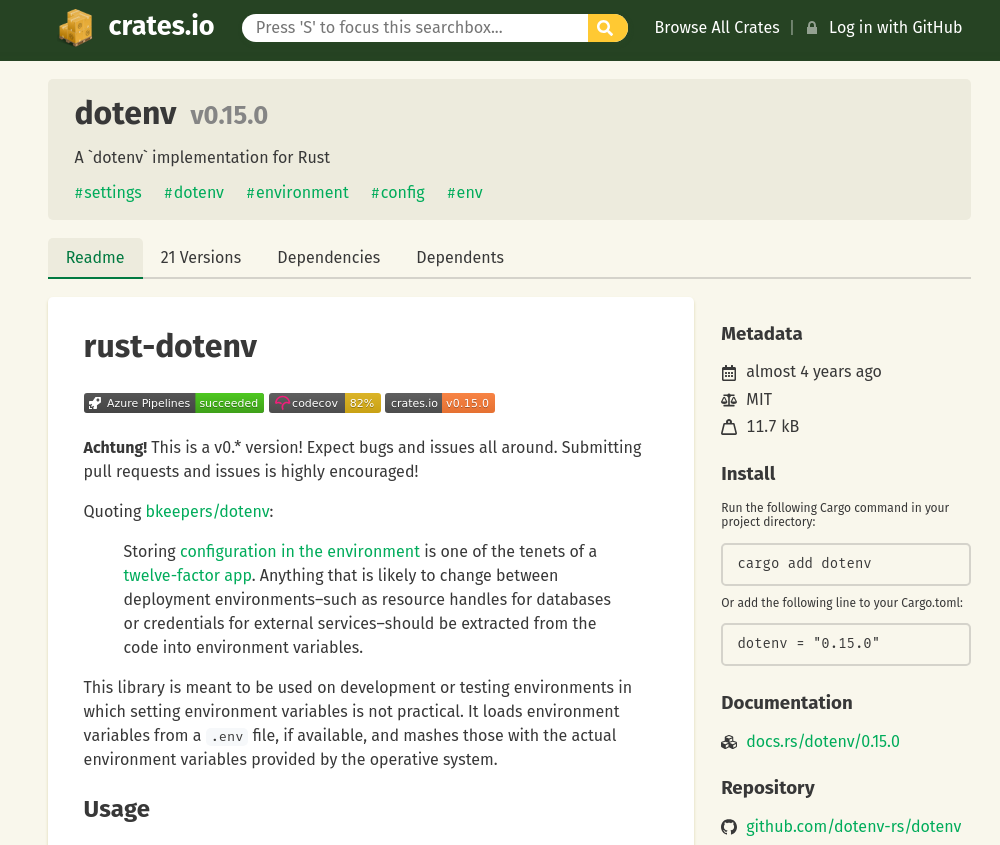
Task: Open the #dotenv keyword
Action: (x=194, y=193)
